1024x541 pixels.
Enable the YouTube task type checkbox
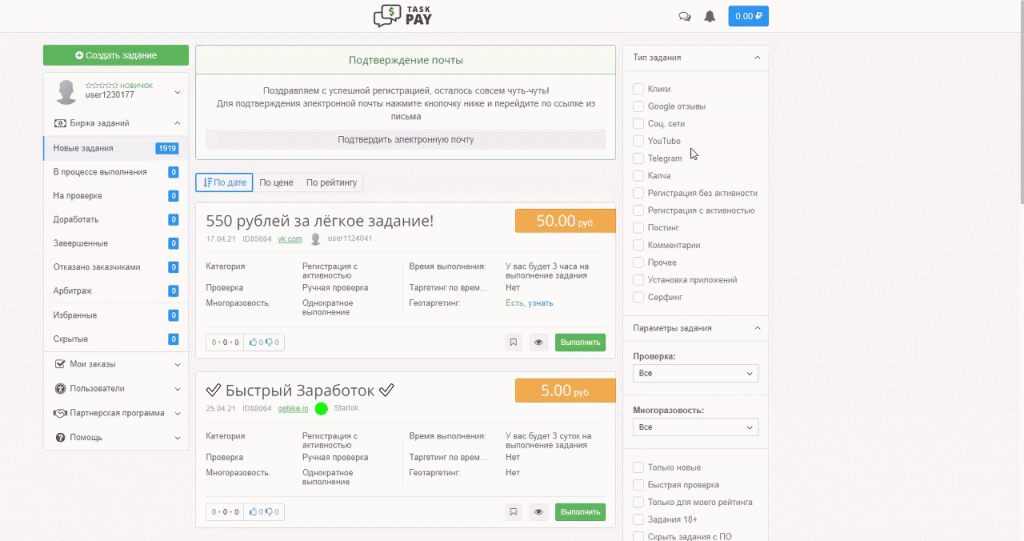(638, 141)
